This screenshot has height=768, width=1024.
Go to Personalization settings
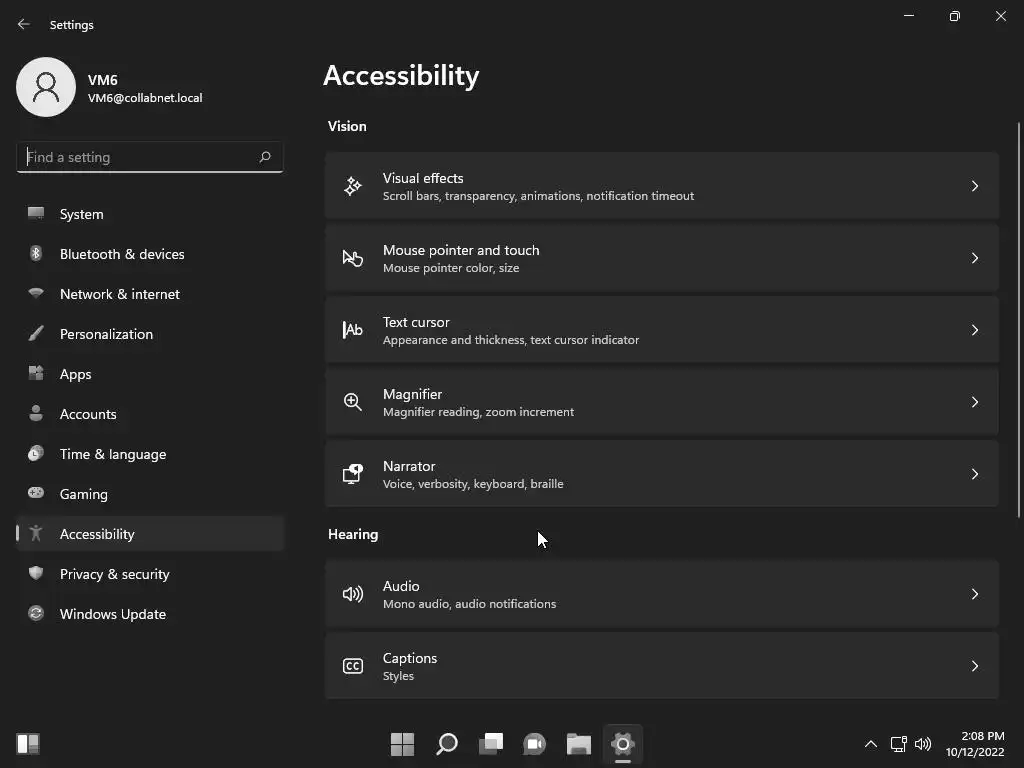click(106, 334)
